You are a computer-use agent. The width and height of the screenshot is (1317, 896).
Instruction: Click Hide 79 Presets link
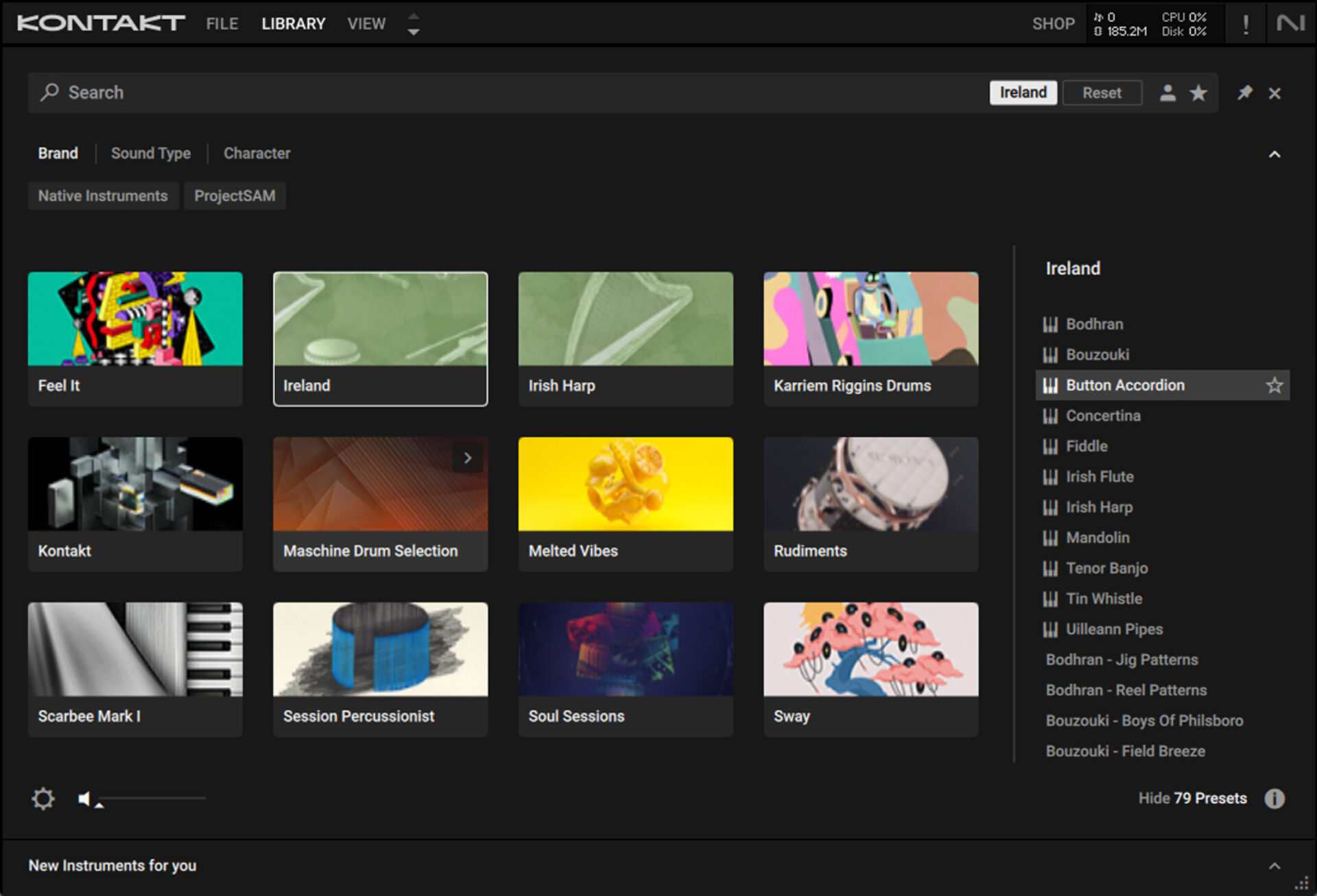(x=1192, y=799)
